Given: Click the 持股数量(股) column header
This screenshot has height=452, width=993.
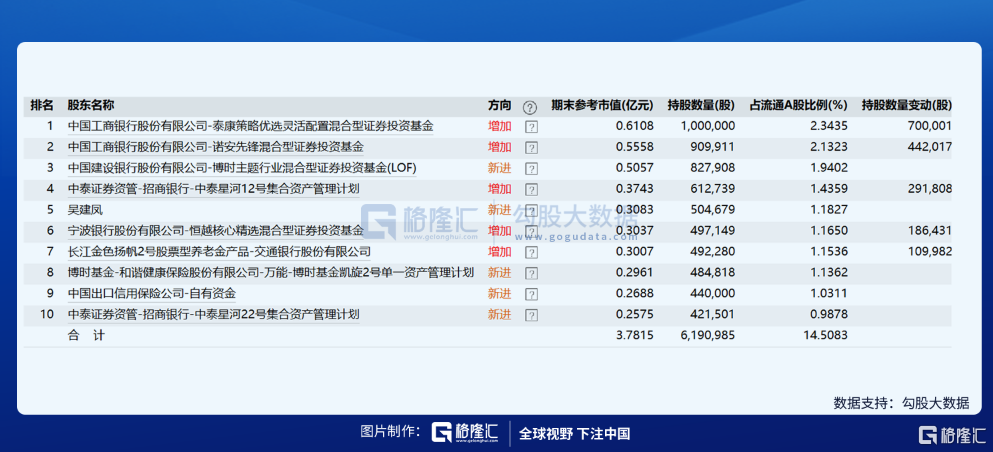Looking at the screenshot, I should pos(701,105).
